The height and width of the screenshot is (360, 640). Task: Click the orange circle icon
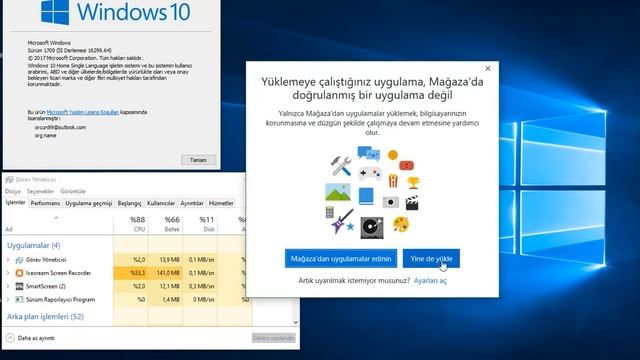tap(393, 155)
